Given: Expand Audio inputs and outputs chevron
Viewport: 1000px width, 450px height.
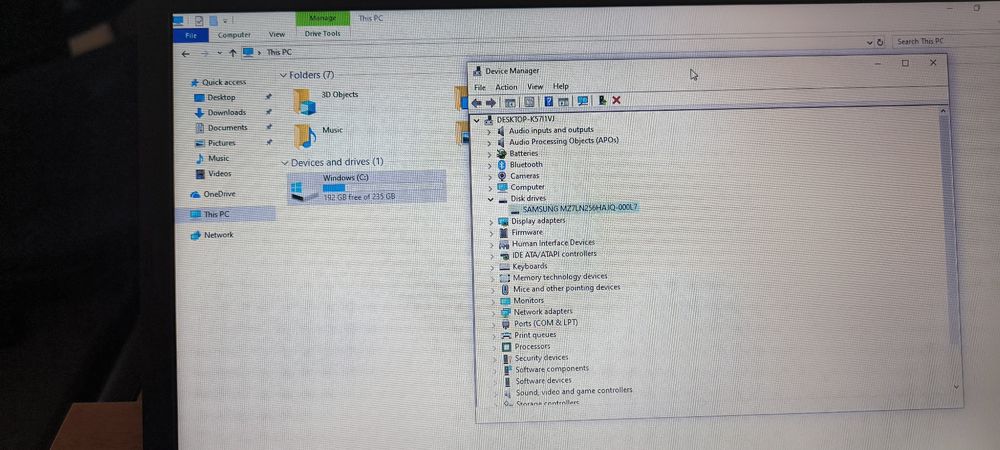Looking at the screenshot, I should click(x=489, y=131).
